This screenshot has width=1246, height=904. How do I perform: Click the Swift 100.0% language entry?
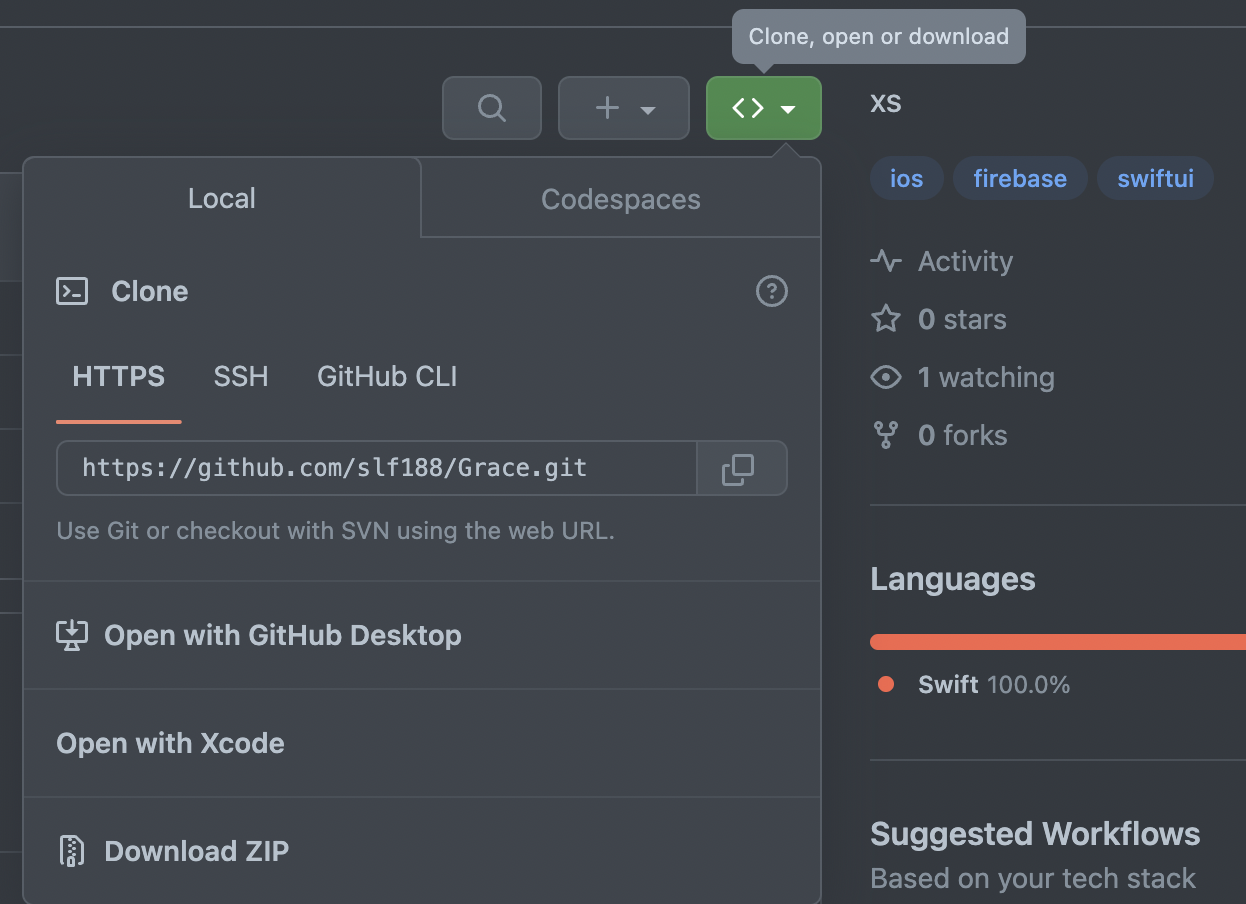[974, 685]
